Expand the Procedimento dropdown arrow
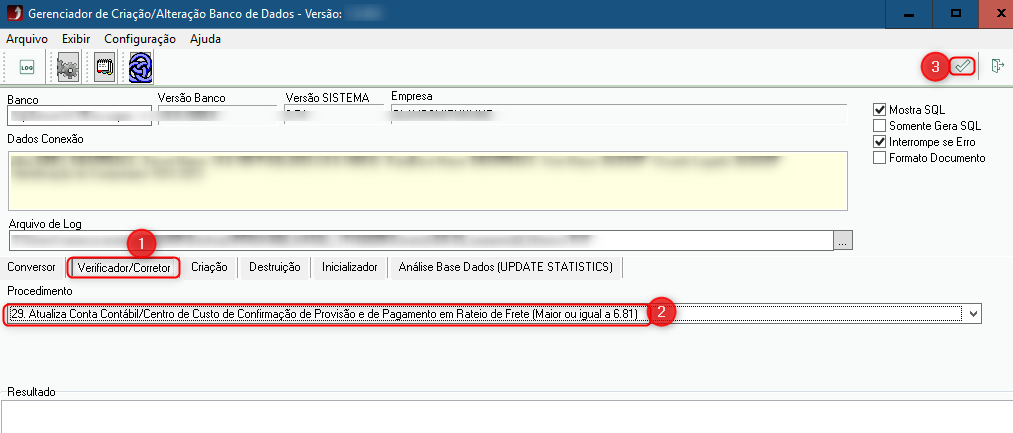The width and height of the screenshot is (1013, 433). (x=973, y=314)
